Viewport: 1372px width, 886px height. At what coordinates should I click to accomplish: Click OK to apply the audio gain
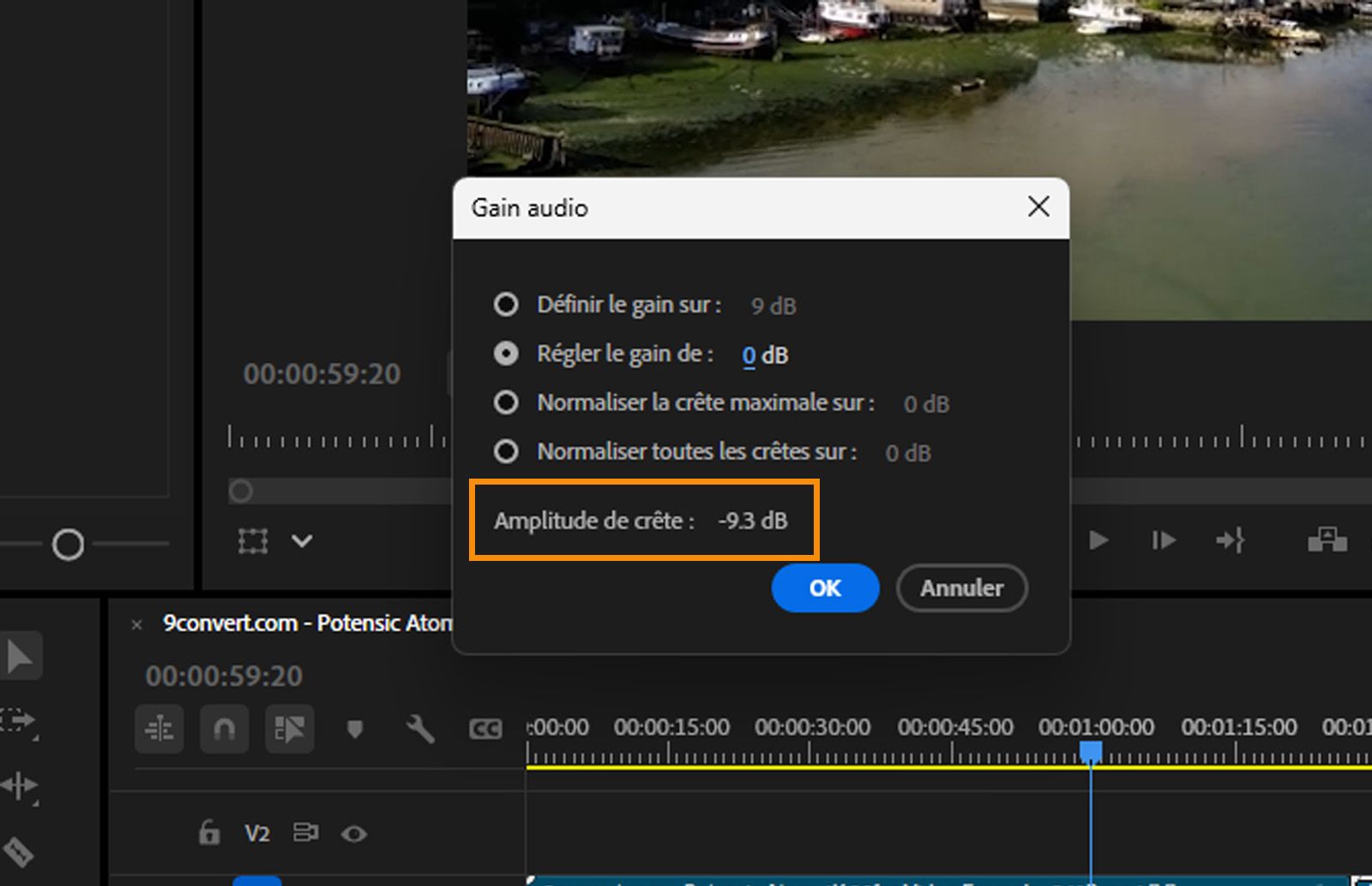coord(824,588)
